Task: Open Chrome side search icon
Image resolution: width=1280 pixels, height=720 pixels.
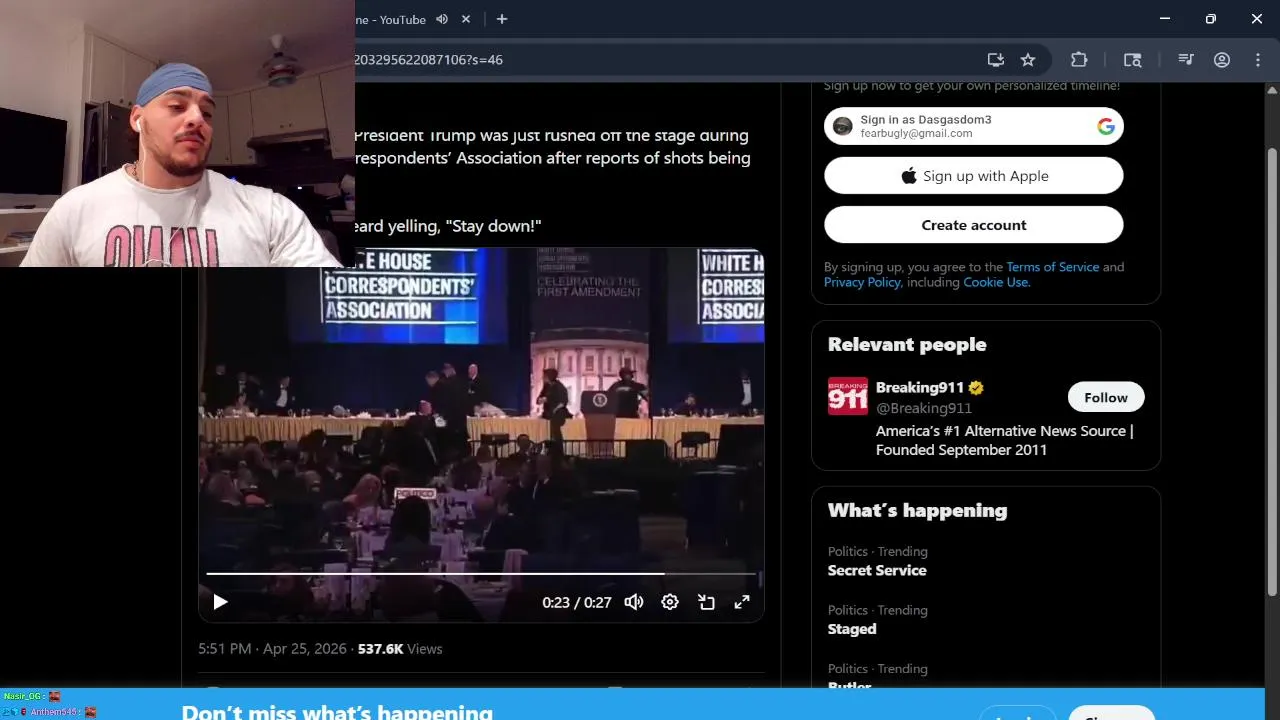Action: (x=1132, y=60)
